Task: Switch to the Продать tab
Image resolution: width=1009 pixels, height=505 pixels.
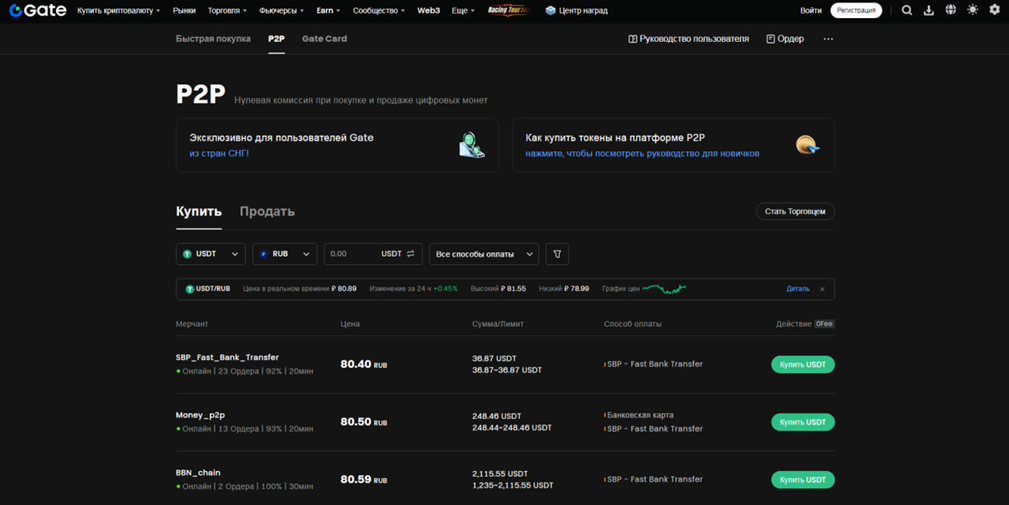Action: click(x=267, y=211)
